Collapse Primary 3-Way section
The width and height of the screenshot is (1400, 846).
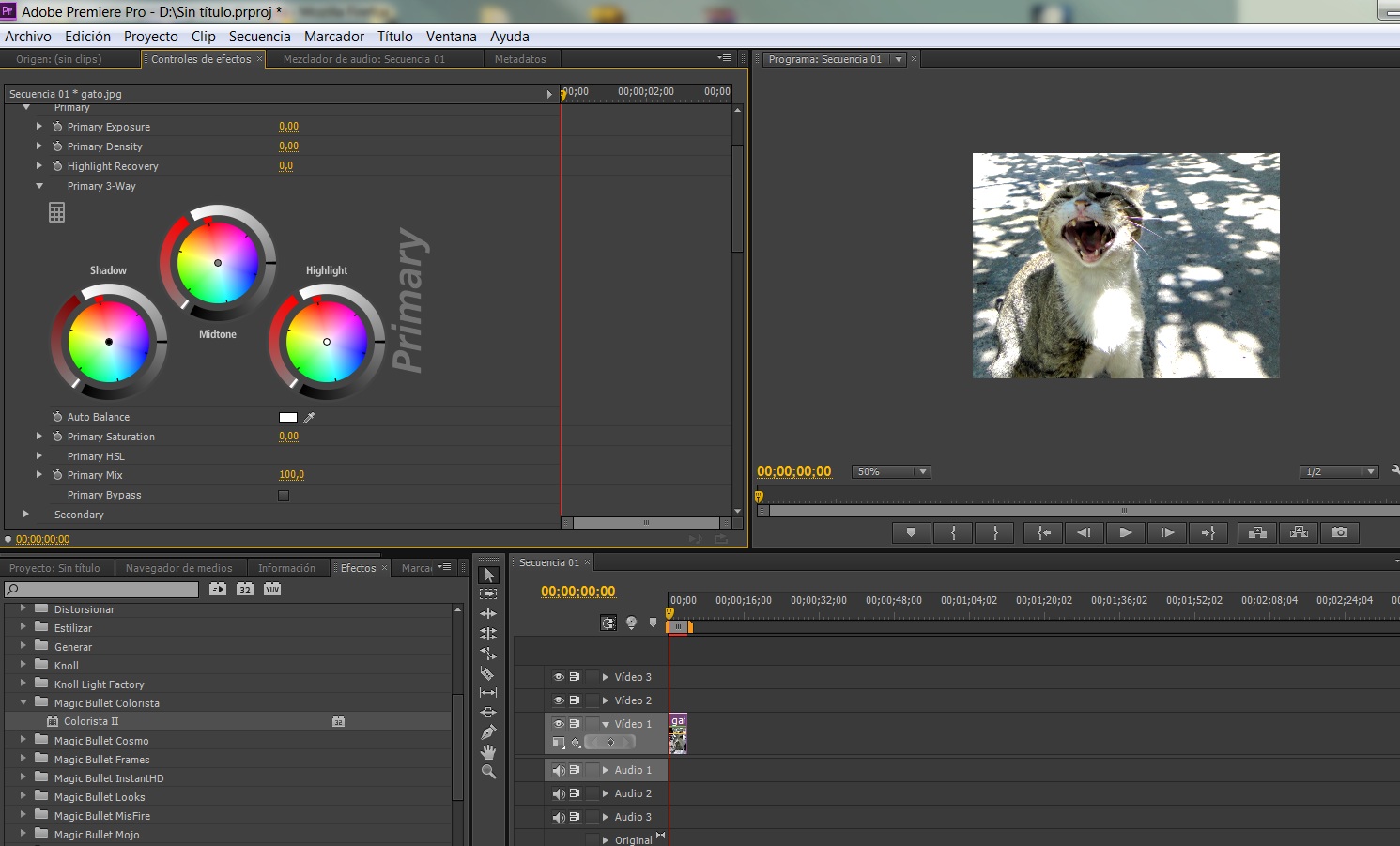[x=39, y=186]
